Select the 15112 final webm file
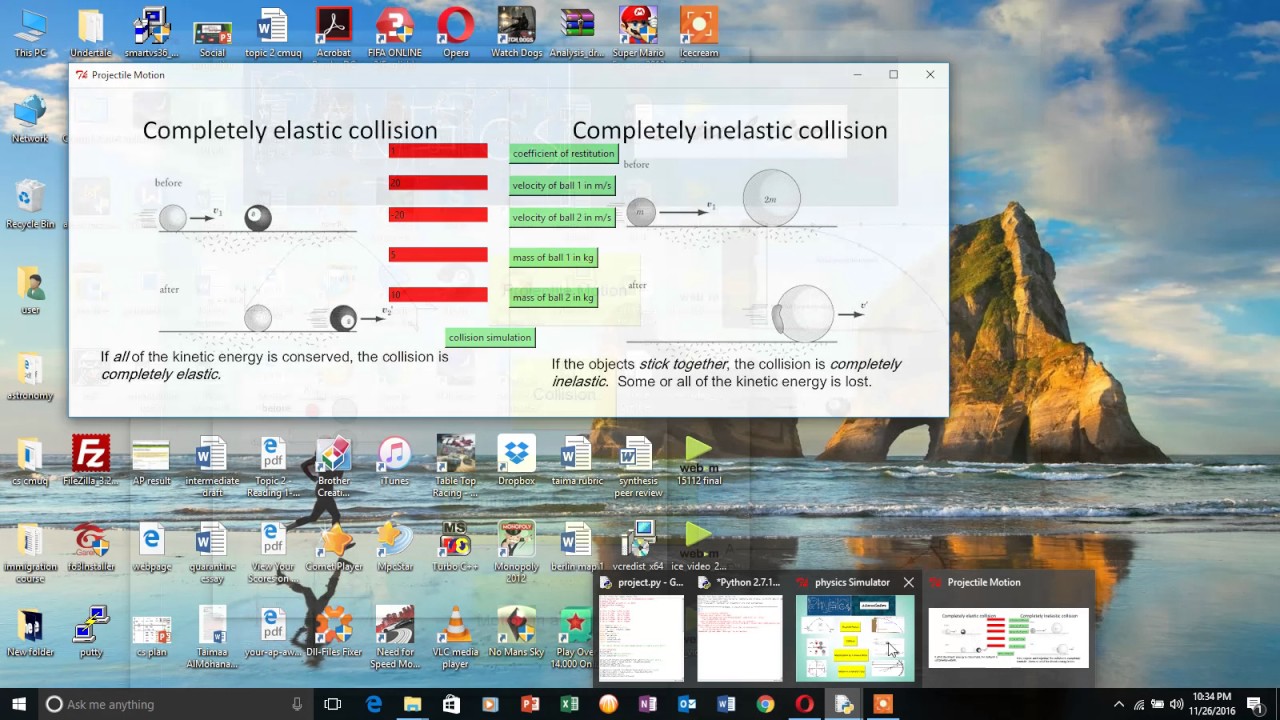This screenshot has height=720, width=1280. (x=699, y=460)
